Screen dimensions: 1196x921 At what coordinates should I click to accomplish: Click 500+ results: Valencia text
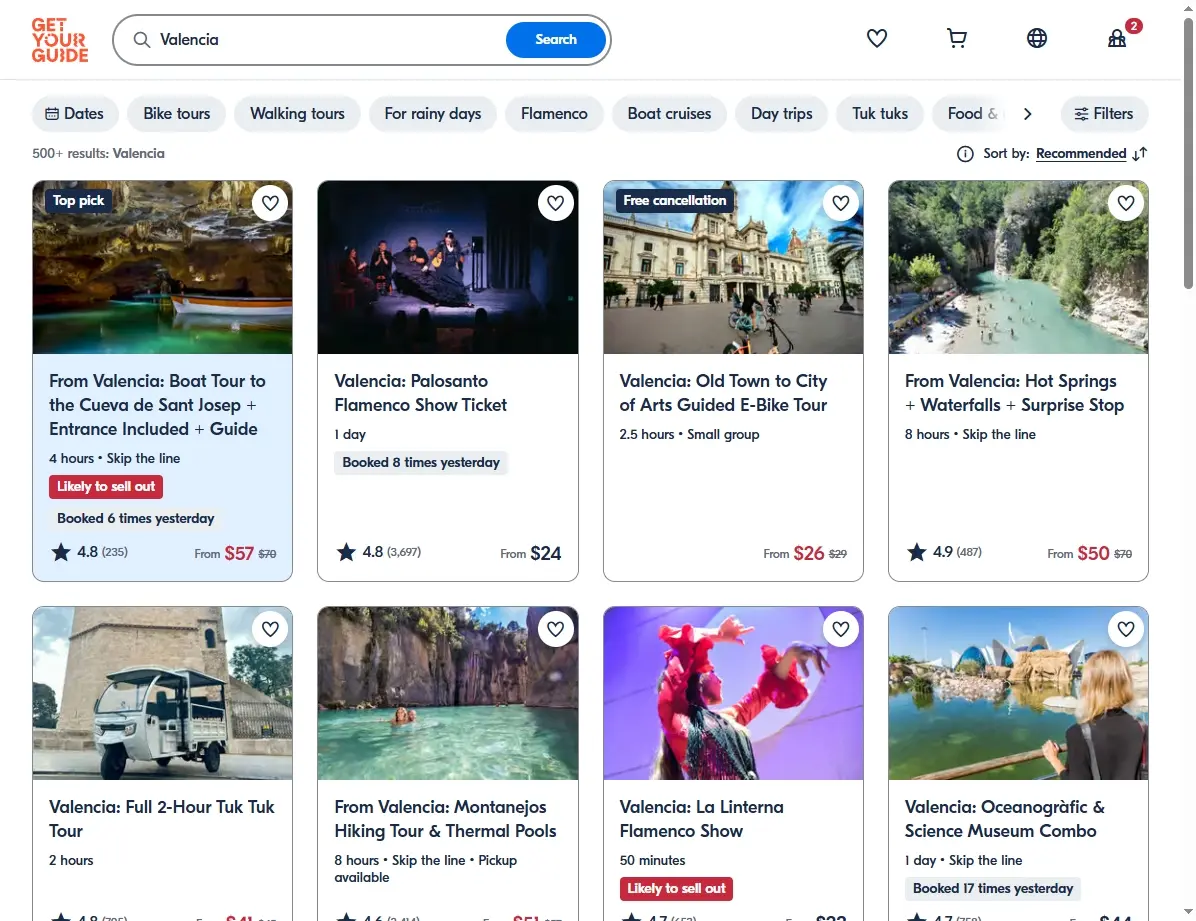pos(98,153)
